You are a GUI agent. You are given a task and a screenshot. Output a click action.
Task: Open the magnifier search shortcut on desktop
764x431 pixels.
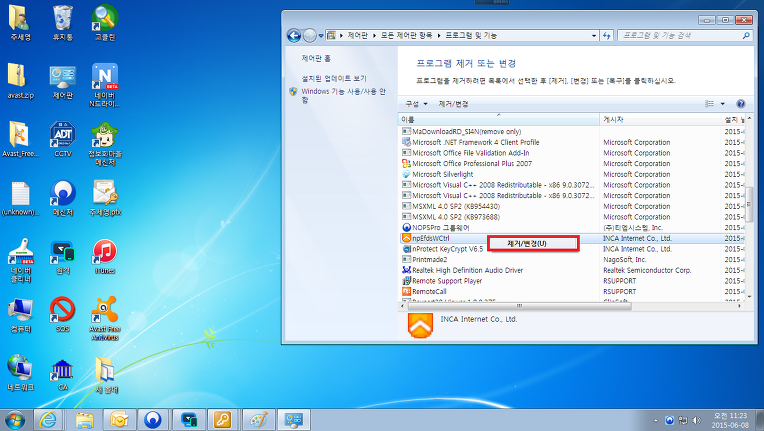coord(105,22)
